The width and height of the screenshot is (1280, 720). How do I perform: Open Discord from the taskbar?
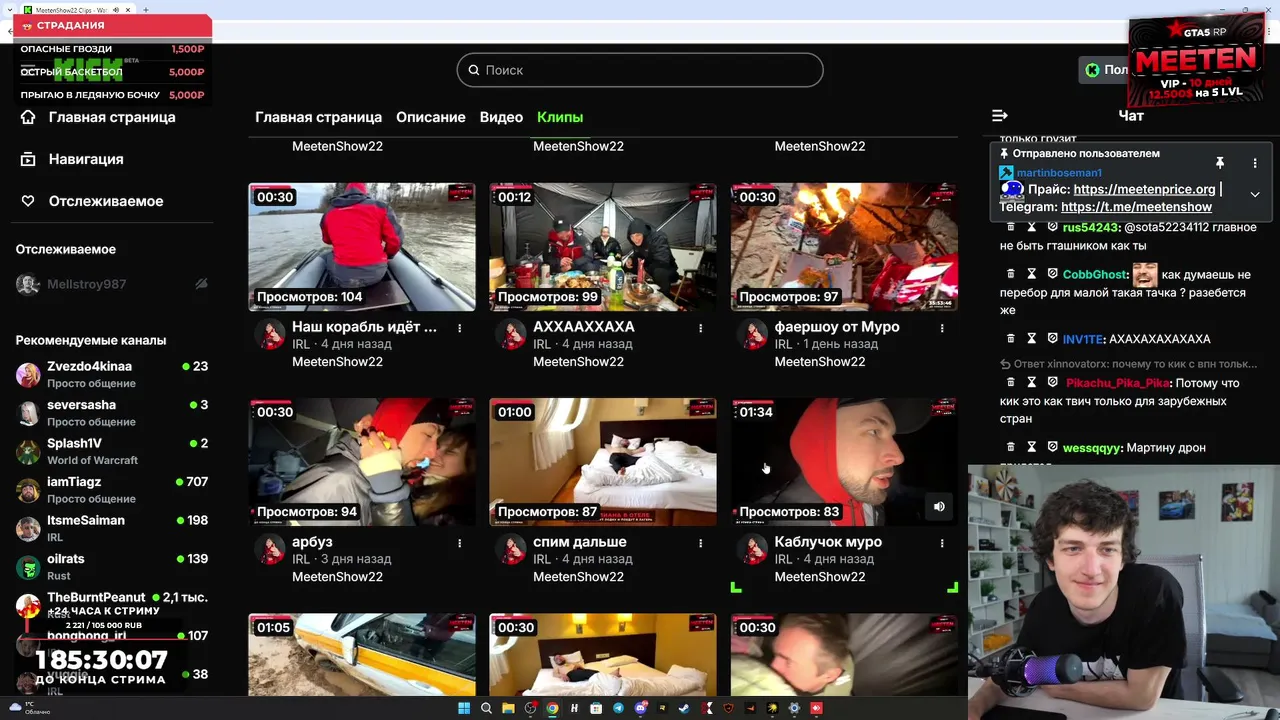coord(640,708)
